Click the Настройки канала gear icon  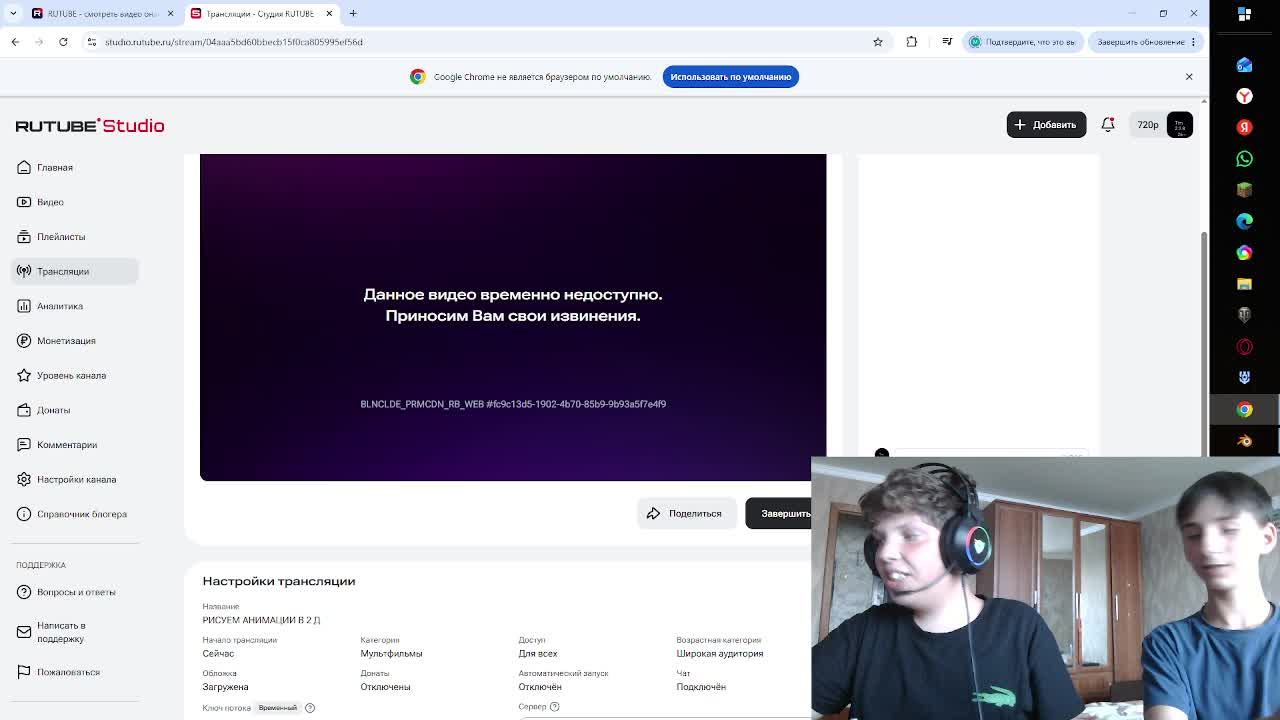(24, 479)
